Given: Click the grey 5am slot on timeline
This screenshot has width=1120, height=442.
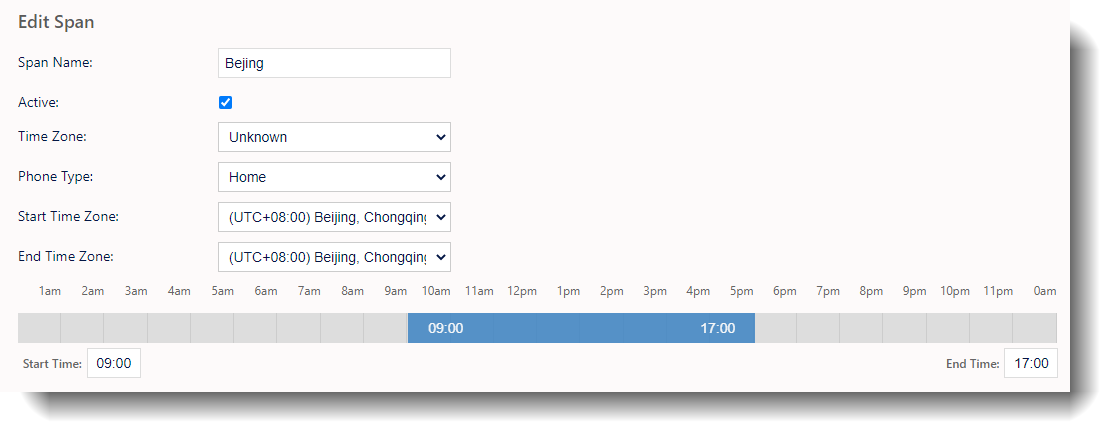Looking at the screenshot, I should [212, 328].
